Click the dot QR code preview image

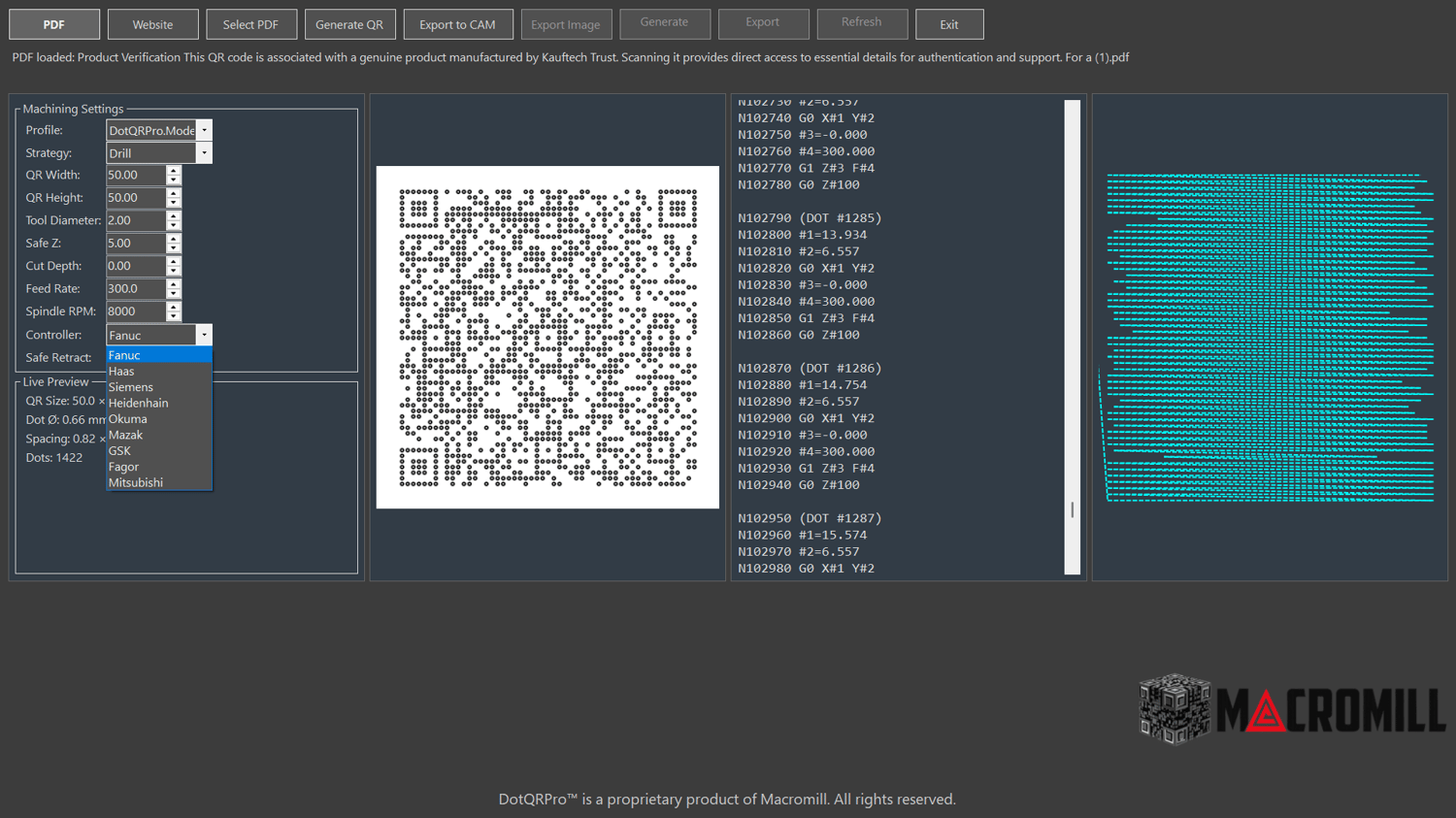point(547,338)
